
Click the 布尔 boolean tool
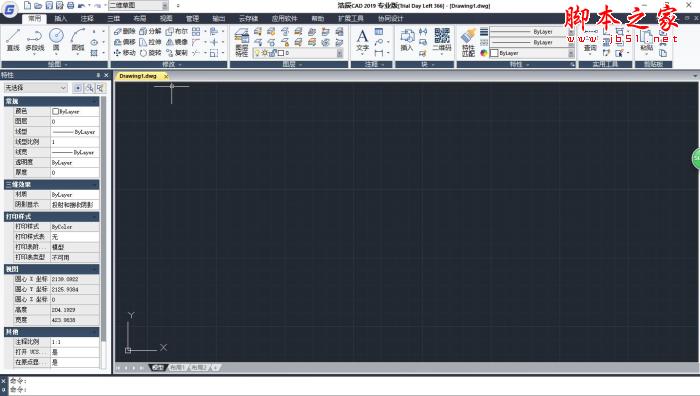tap(177, 31)
